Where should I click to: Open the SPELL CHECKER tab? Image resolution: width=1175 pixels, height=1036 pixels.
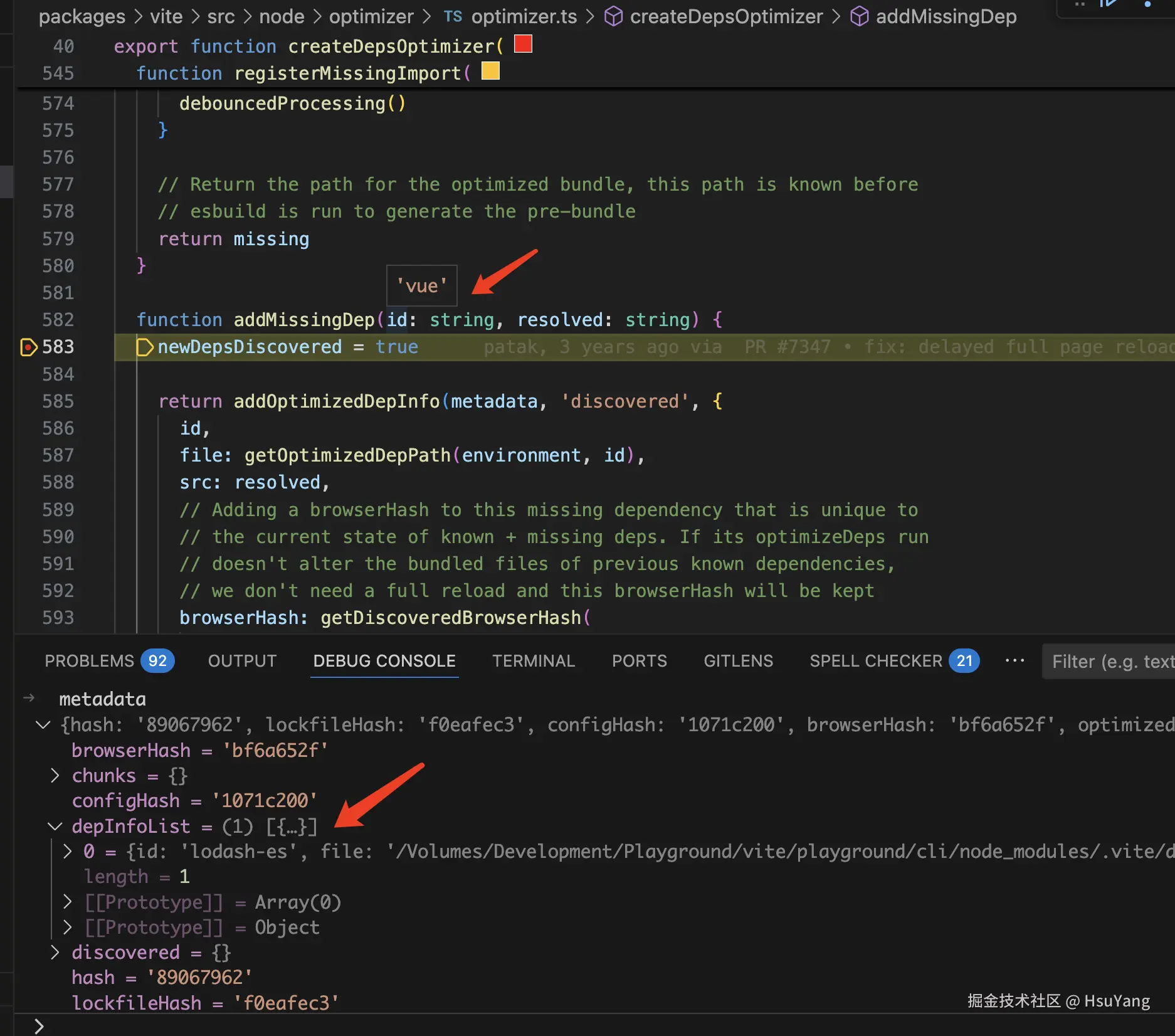[894, 661]
